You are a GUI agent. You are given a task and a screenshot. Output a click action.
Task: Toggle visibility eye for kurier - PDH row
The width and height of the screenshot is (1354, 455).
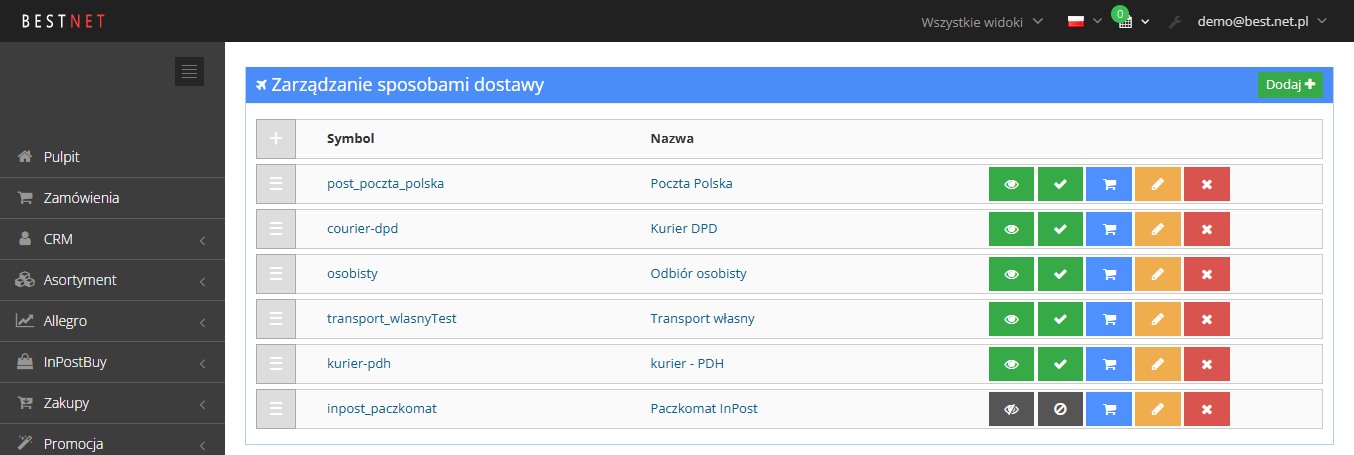[1011, 364]
